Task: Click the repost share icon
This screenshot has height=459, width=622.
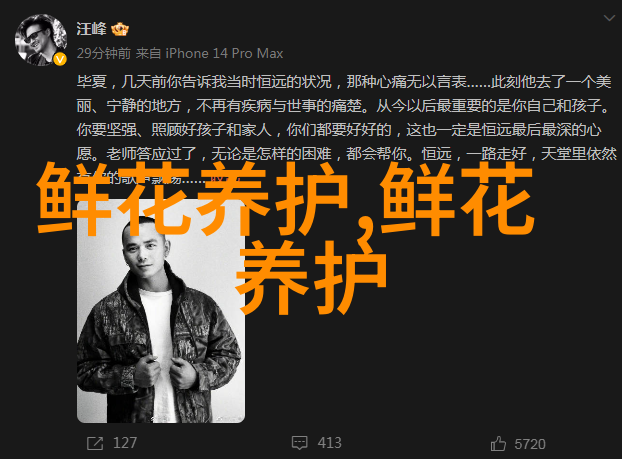Action: coord(95,443)
